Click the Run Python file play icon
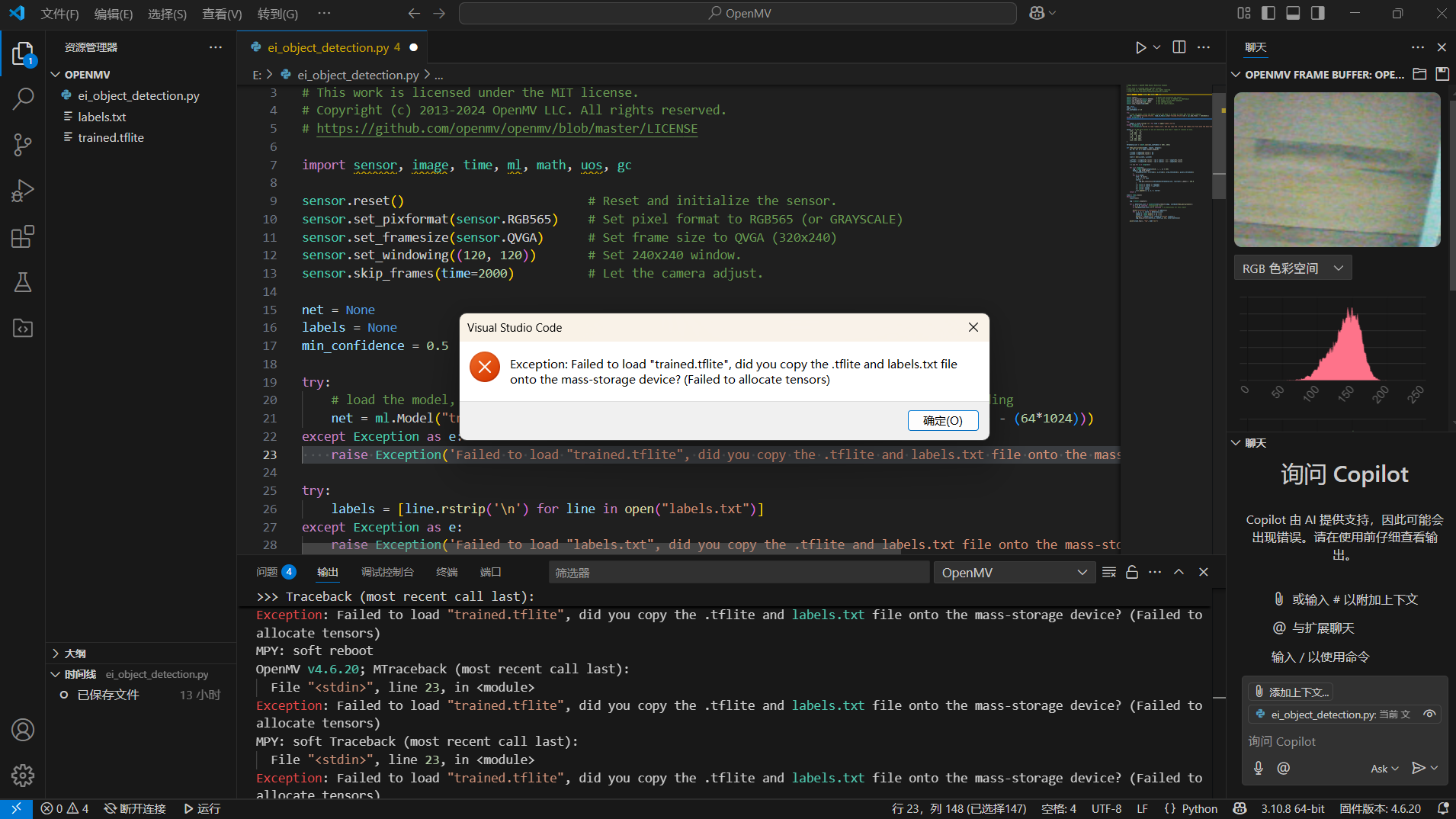The image size is (1456, 819). pyautogui.click(x=1140, y=47)
